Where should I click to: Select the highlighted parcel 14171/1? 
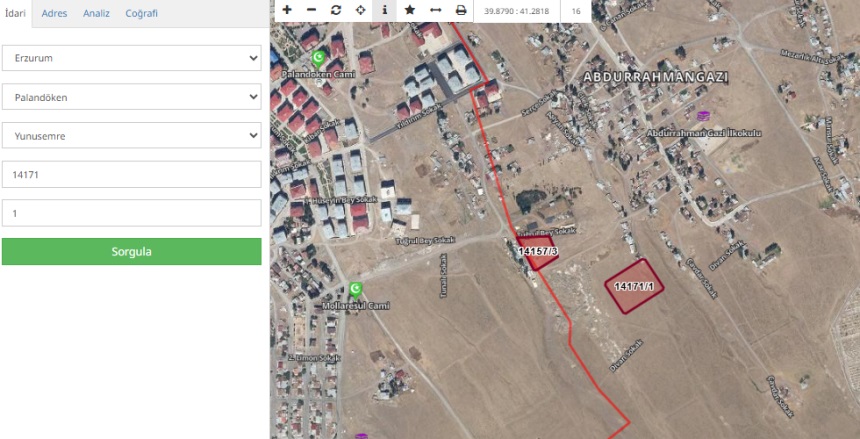634,286
